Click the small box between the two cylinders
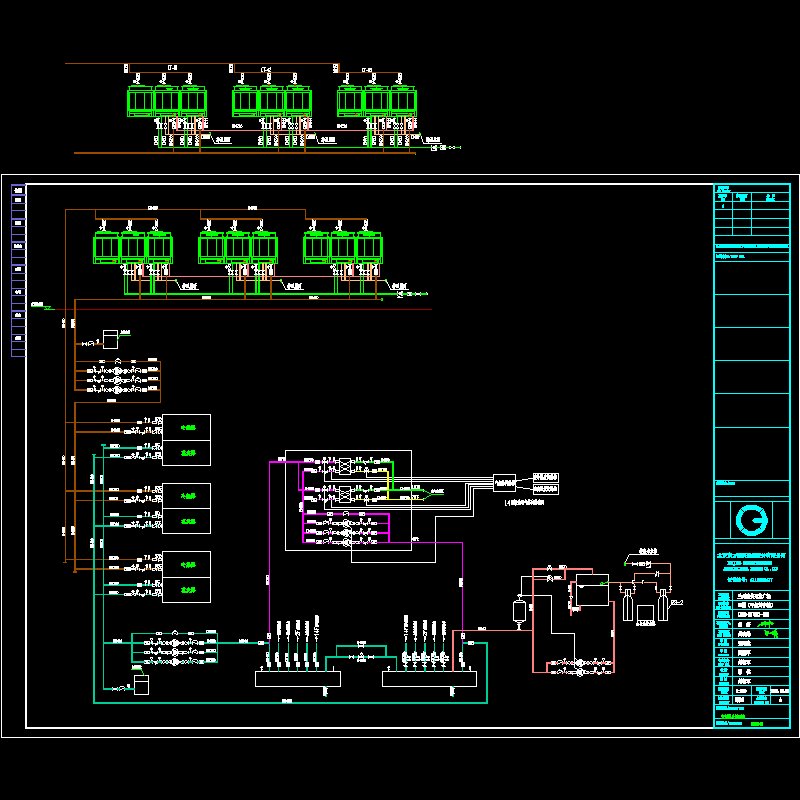800x800 pixels. coord(645,614)
